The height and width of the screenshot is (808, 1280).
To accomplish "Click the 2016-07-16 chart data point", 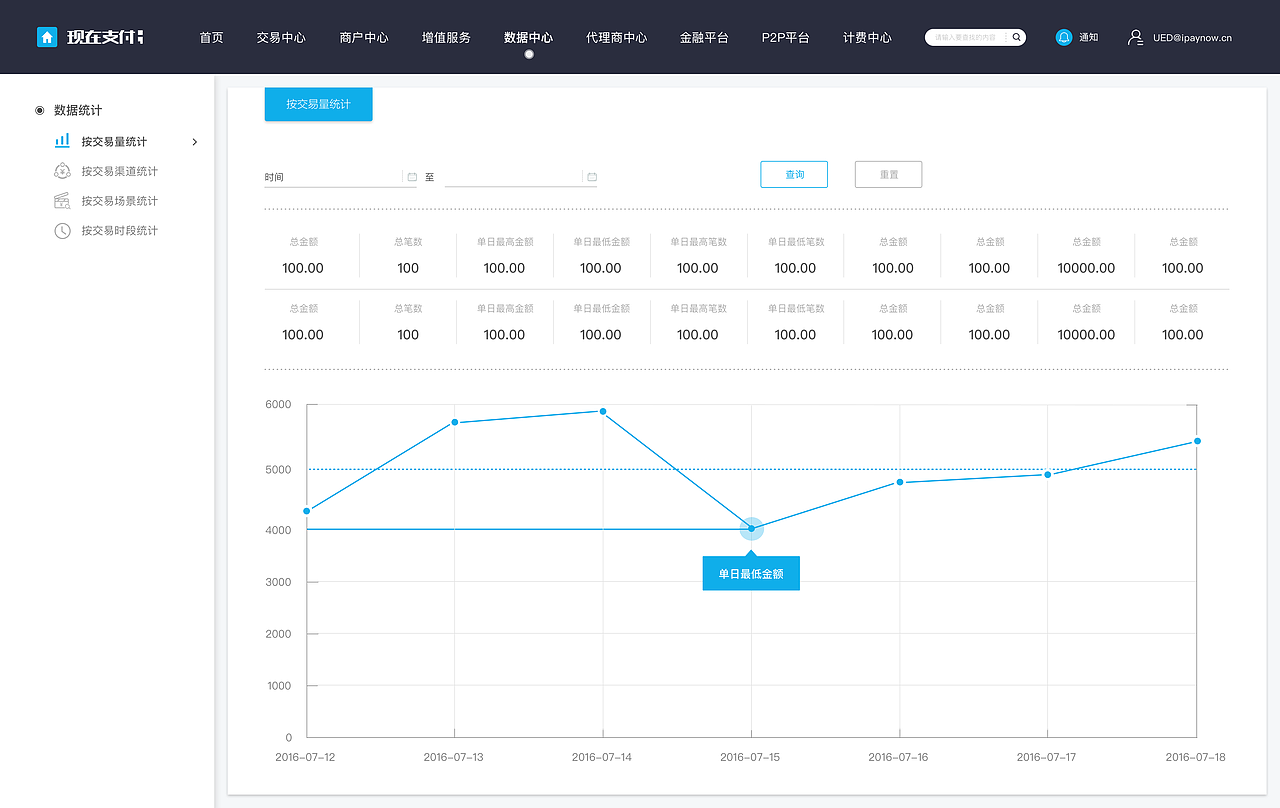I will tap(900, 482).
